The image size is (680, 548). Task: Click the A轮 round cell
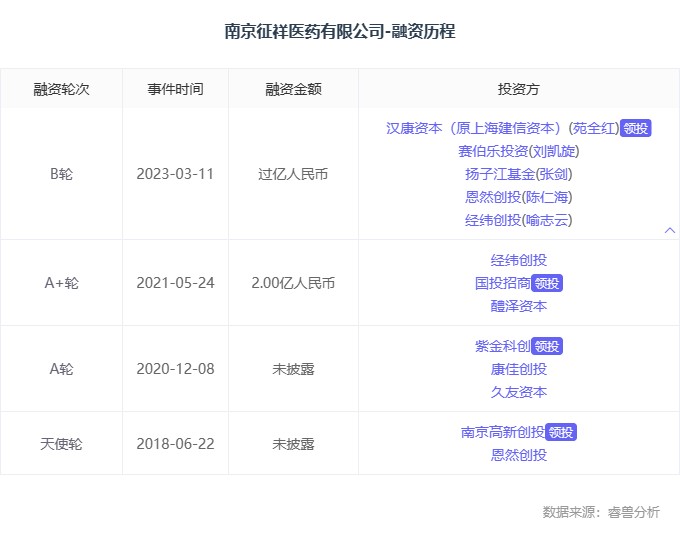[x=62, y=369]
